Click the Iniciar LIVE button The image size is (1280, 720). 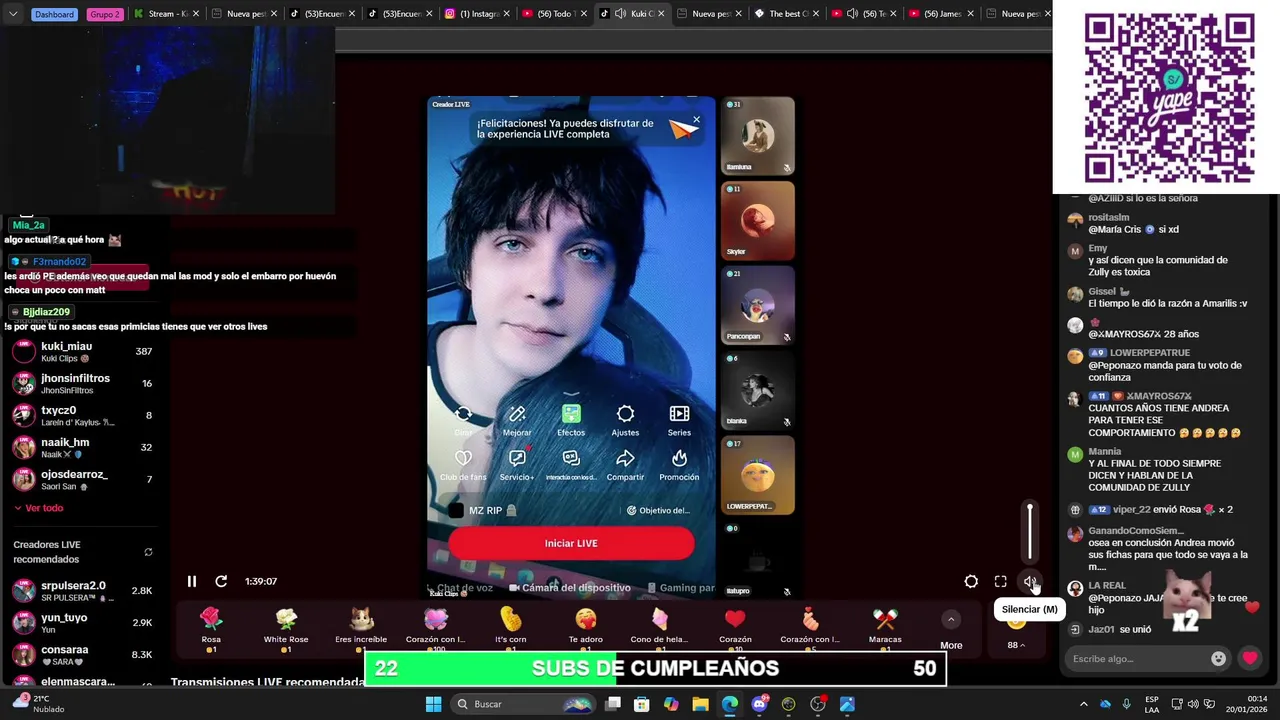[571, 543]
